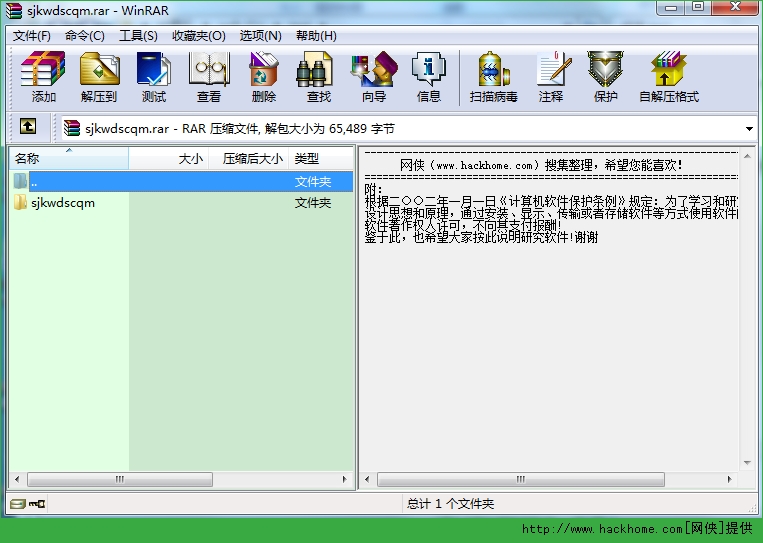This screenshot has width=763, height=543.
Task: Click the Protect (保护) shield icon
Action: [605, 76]
